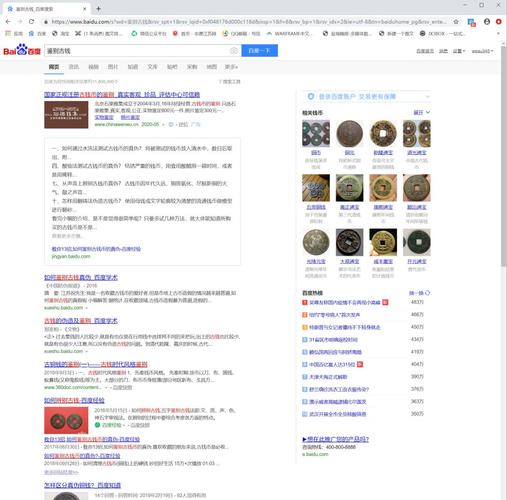Click the two-coins red thumbnail
The height and width of the screenshot is (500, 507).
66,420
